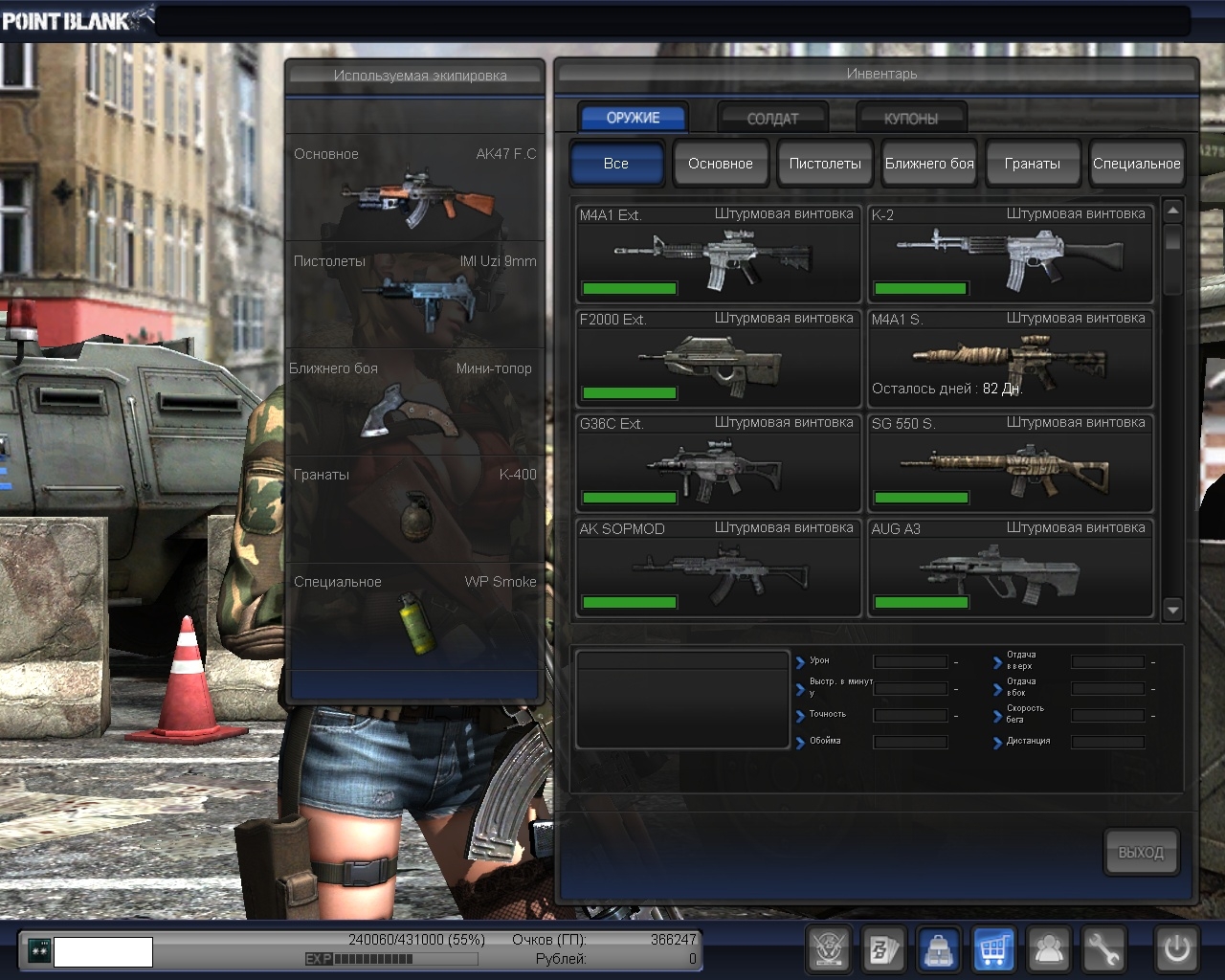The width and height of the screenshot is (1225, 980).
Task: Click the rank badge icon beside nickname
Action: pyautogui.click(x=39, y=950)
